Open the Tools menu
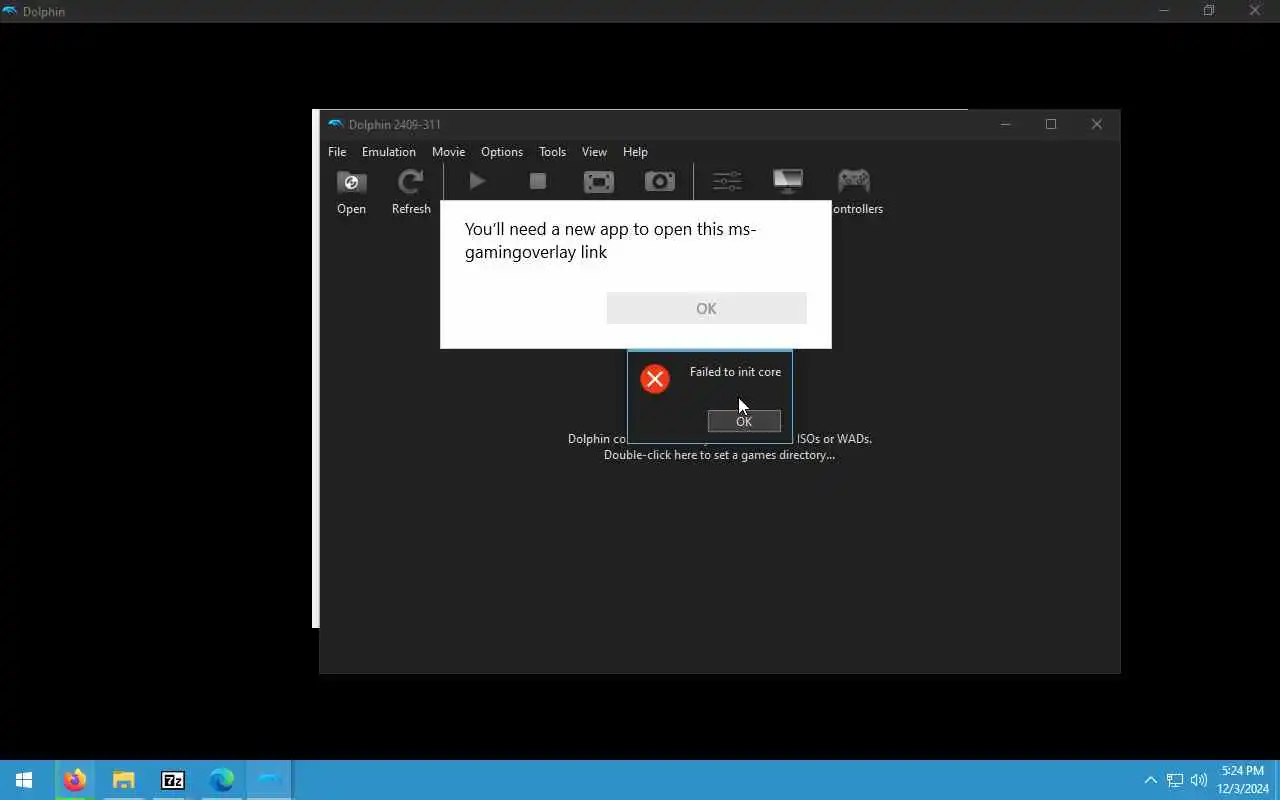The image size is (1280, 800). [x=552, y=152]
